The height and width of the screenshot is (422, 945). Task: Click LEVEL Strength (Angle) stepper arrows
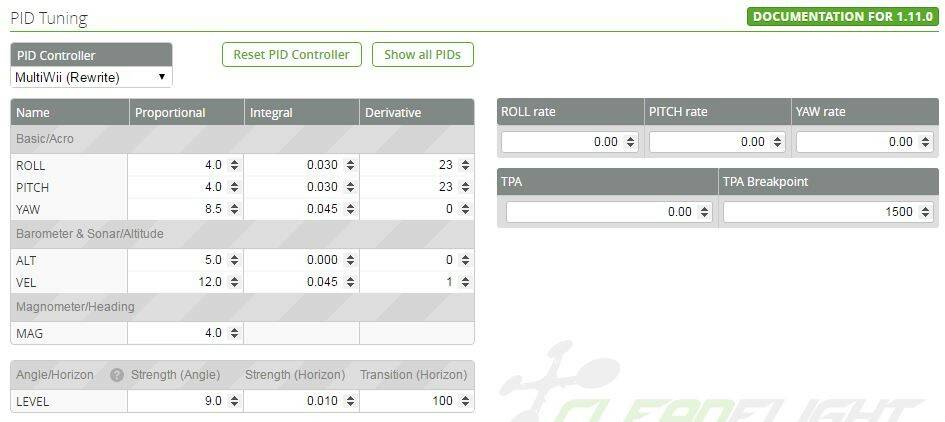234,401
